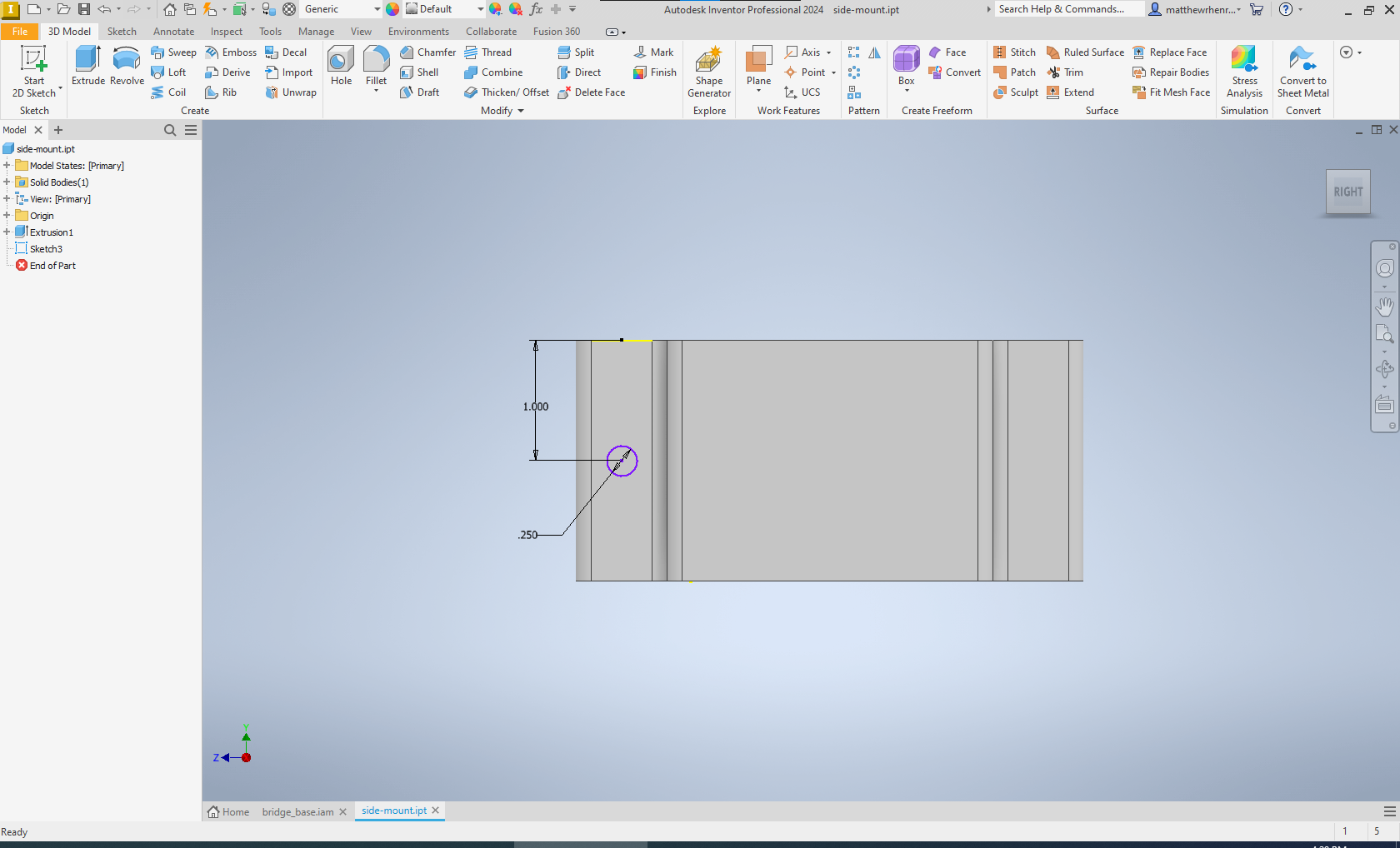
Task: Expand the Extrusion1 feature
Action: coord(7,232)
